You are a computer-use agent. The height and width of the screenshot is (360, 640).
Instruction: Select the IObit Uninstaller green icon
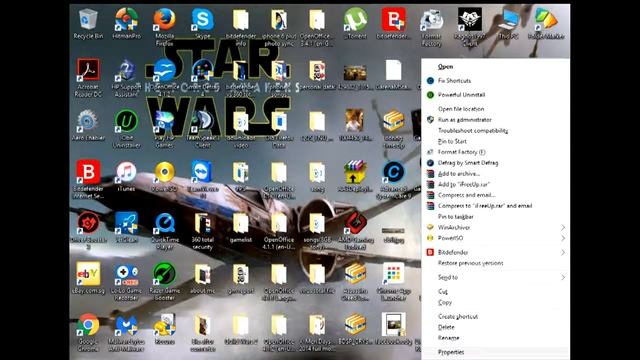(x=126, y=122)
